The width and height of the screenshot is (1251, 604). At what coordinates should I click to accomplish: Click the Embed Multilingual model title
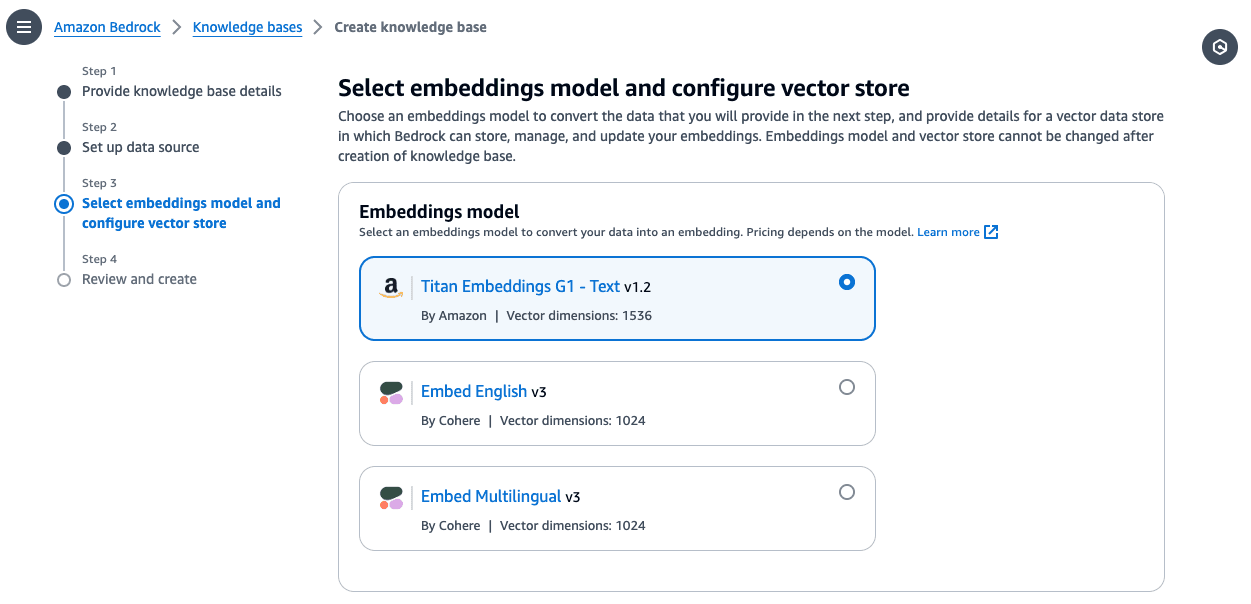[491, 496]
